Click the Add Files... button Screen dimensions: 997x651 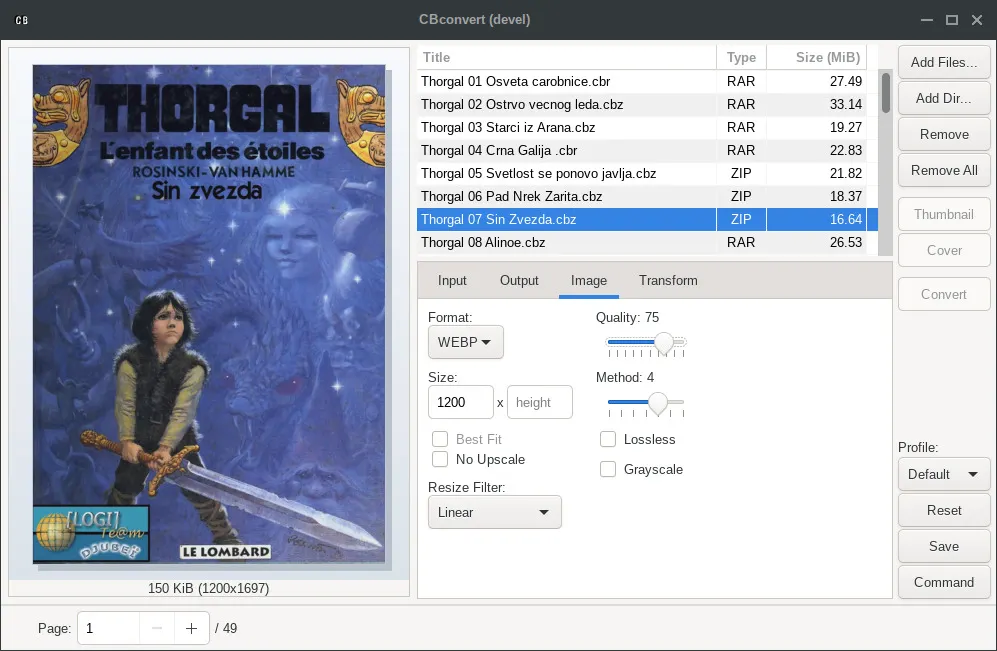(x=944, y=62)
